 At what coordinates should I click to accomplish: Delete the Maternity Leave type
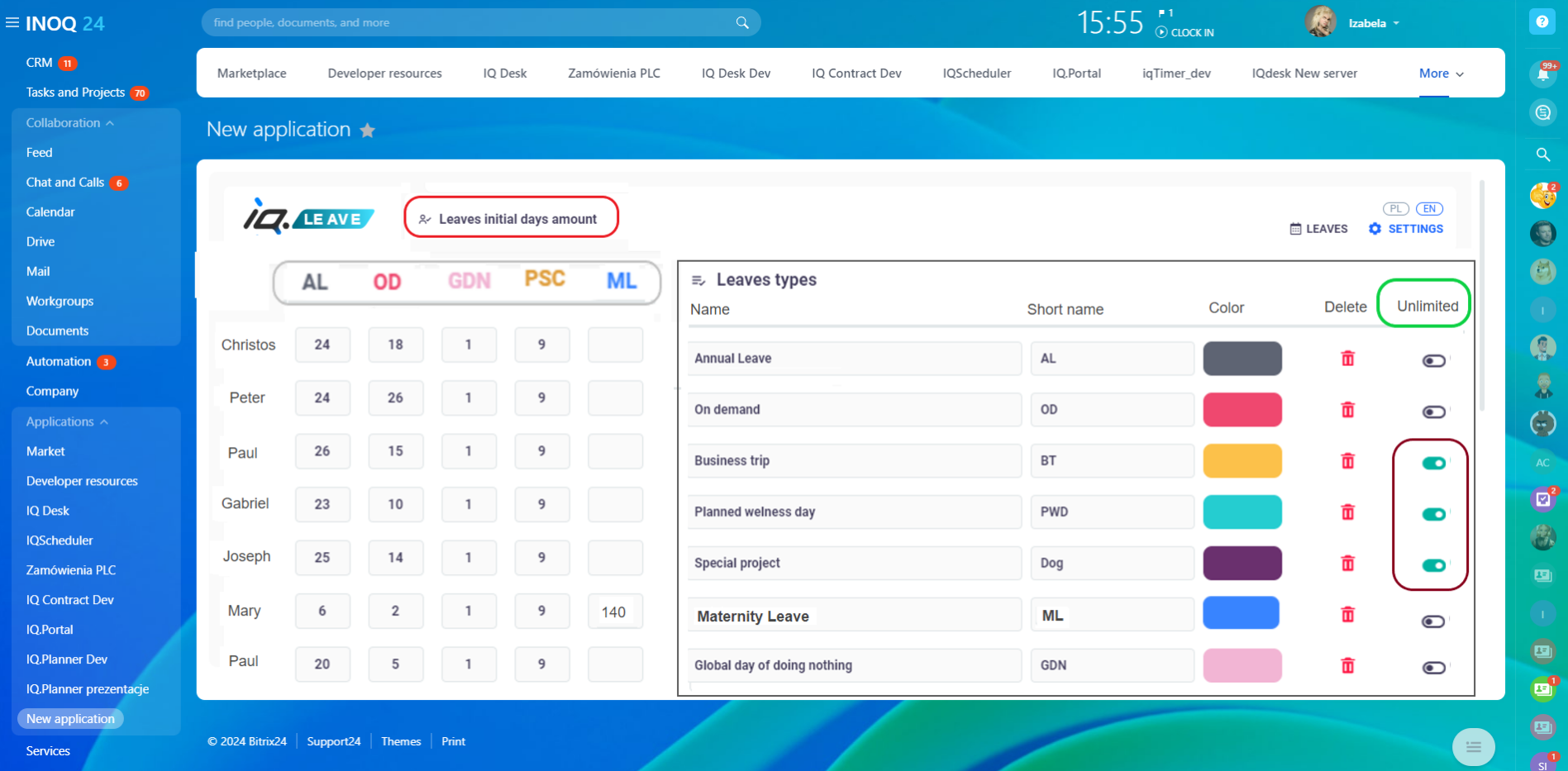[x=1347, y=614]
